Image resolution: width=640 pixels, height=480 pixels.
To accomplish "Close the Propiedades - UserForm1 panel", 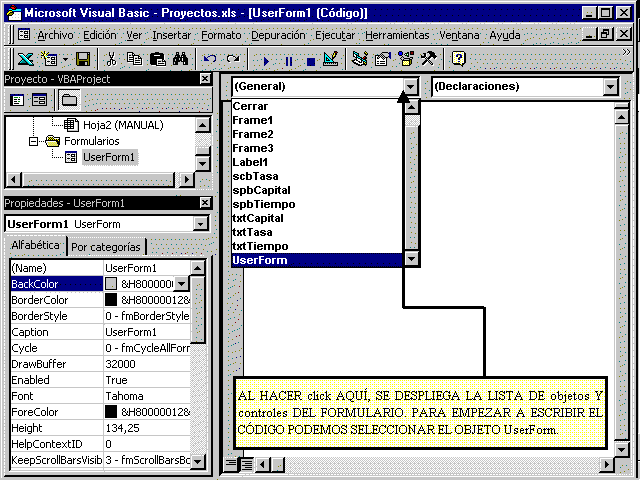I will (x=205, y=202).
